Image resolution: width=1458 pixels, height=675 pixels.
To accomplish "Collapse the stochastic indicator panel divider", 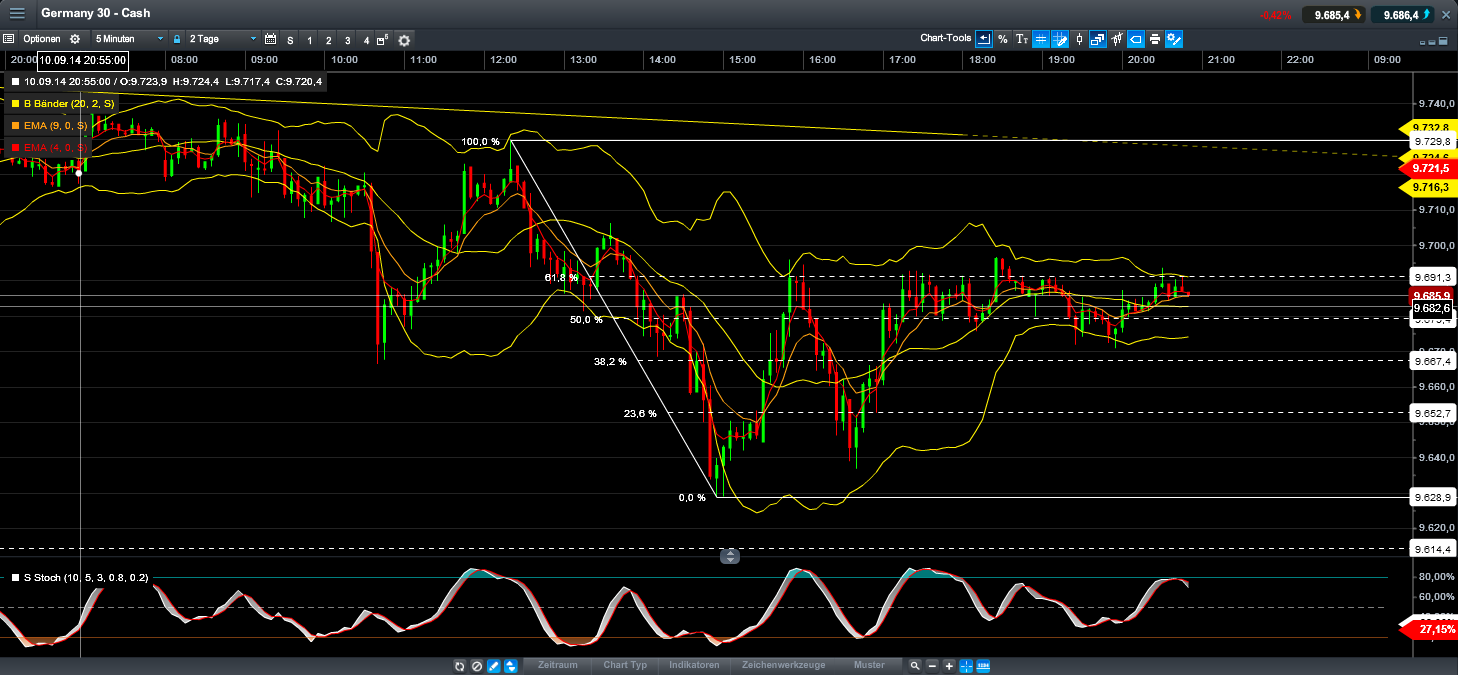I will 730,556.
